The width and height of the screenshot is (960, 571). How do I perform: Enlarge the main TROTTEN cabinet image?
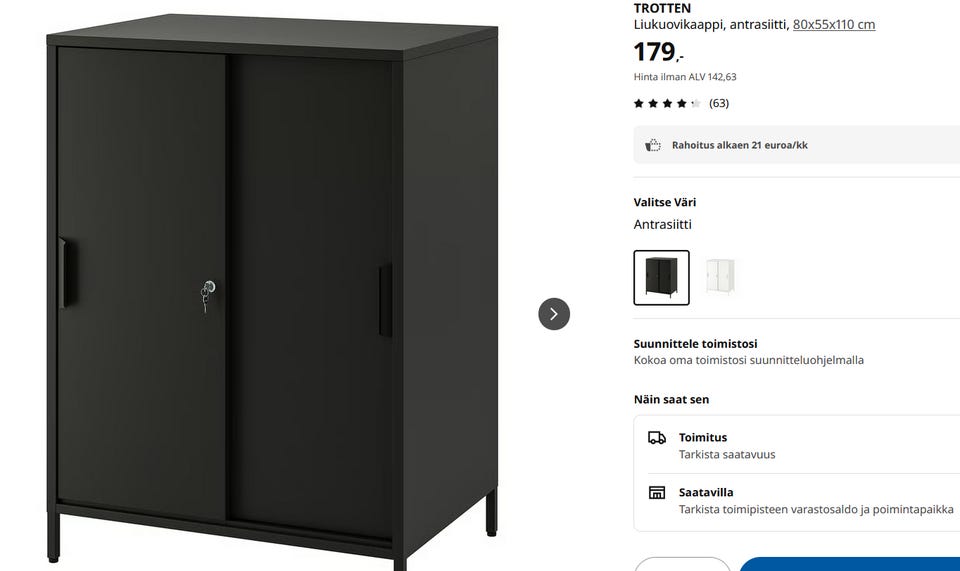coord(272,292)
